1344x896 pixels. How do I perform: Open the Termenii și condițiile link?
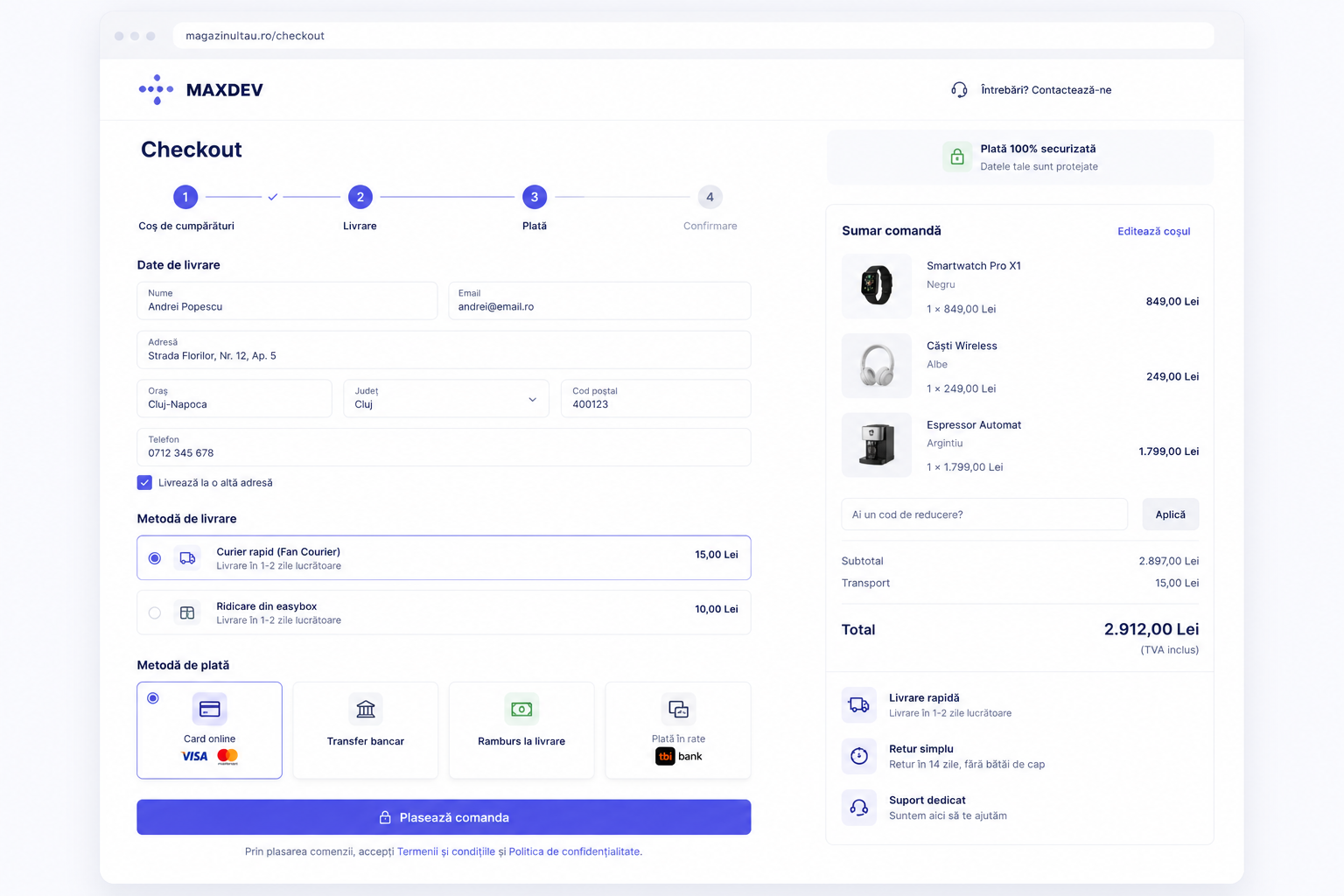(x=446, y=851)
